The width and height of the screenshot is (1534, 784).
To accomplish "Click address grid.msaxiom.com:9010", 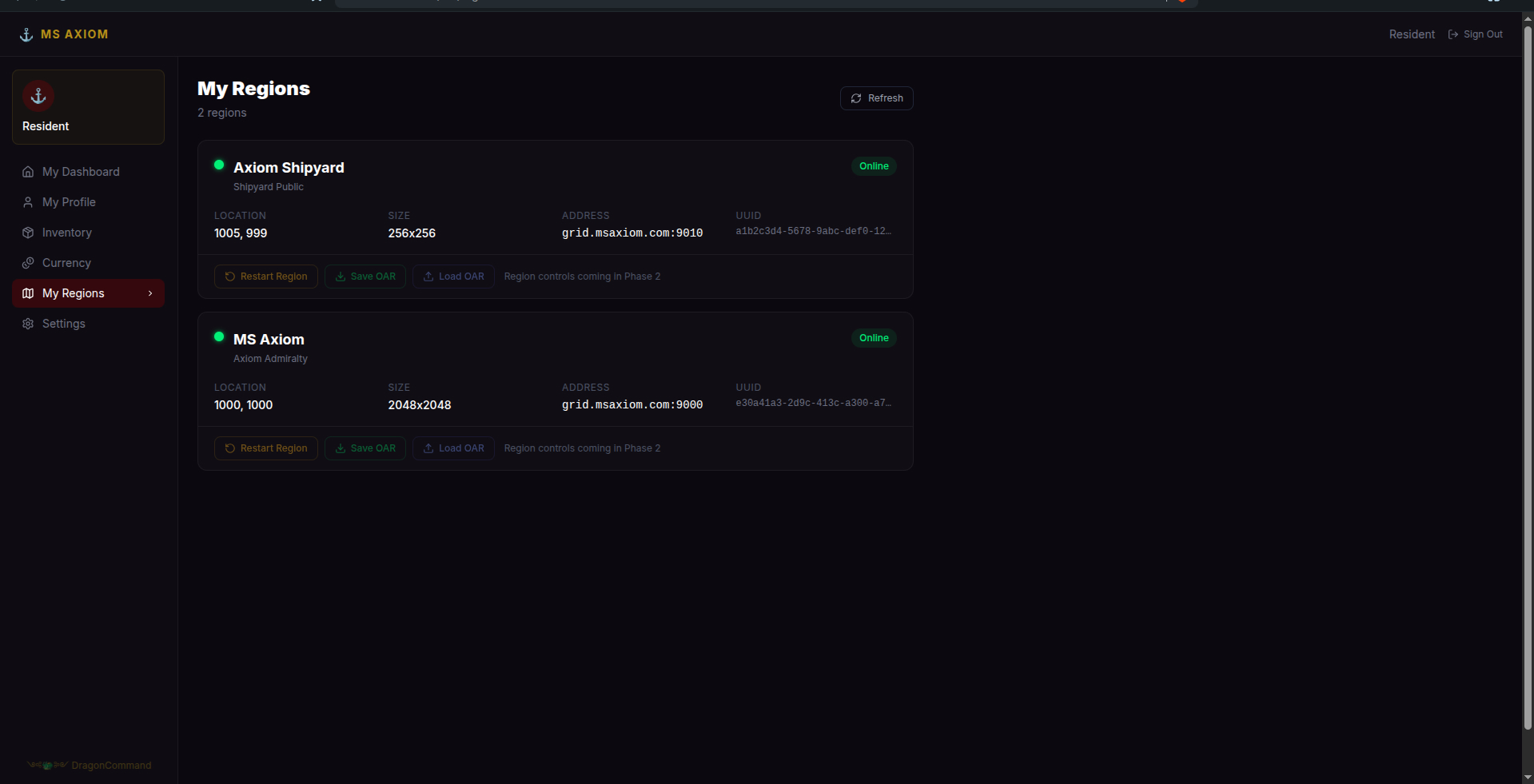I will point(632,233).
